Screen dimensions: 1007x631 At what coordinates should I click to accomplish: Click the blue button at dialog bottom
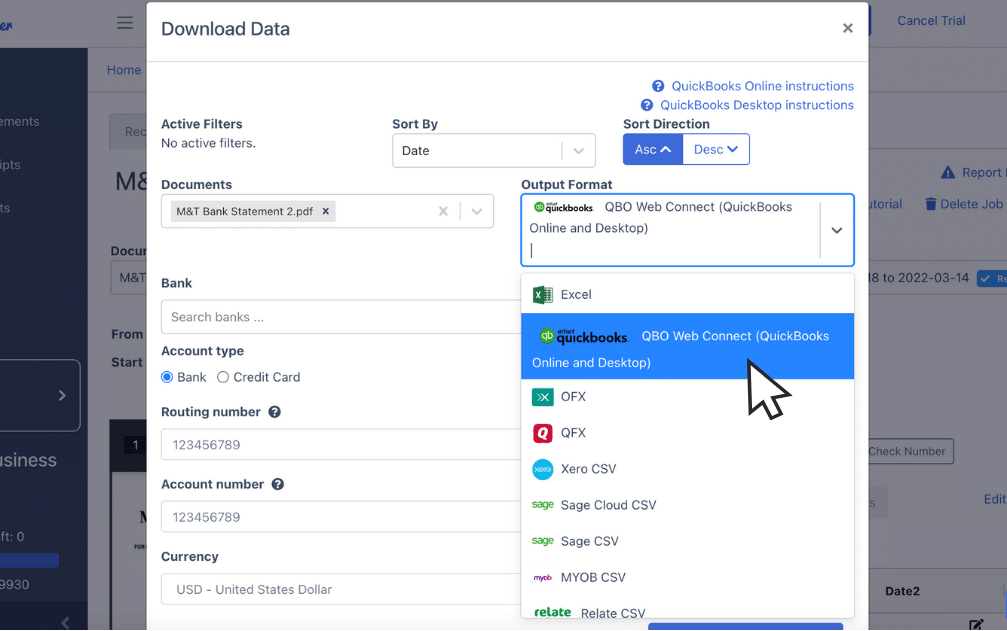745,626
